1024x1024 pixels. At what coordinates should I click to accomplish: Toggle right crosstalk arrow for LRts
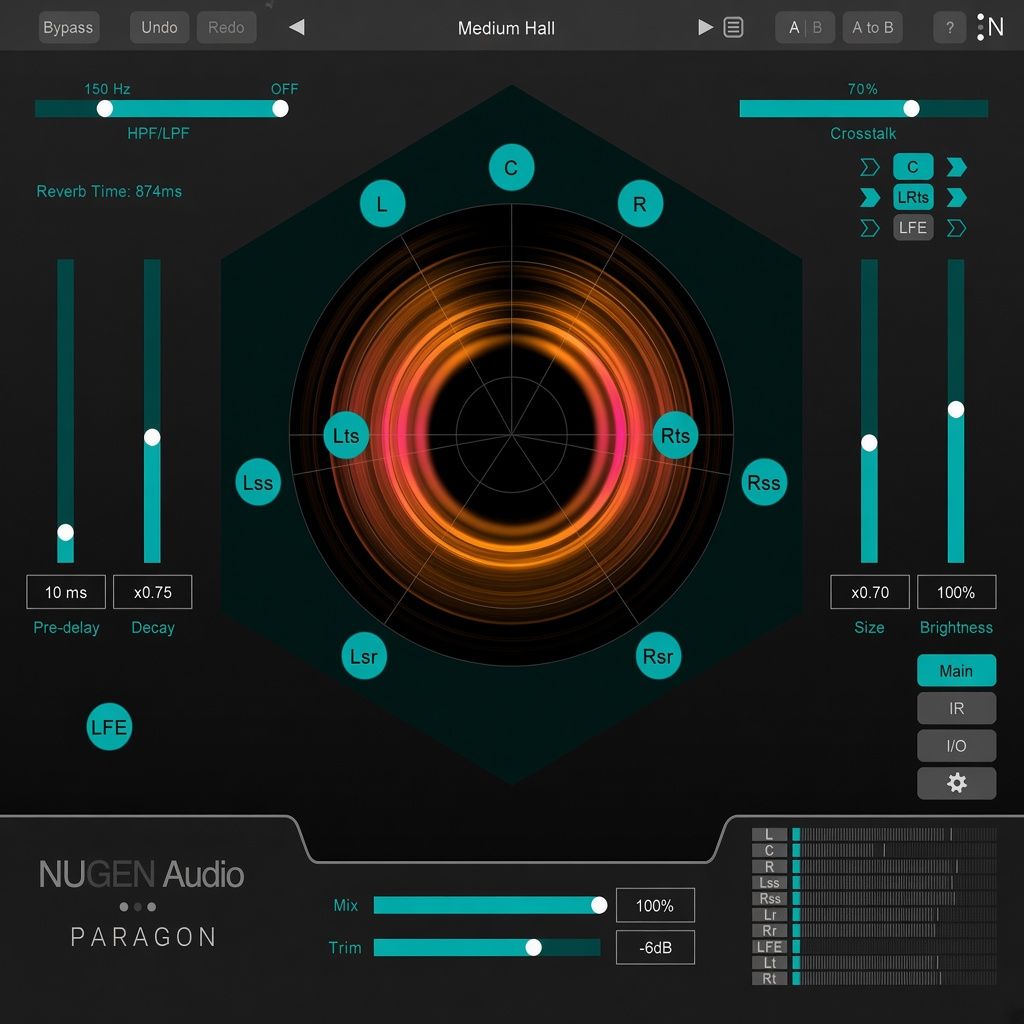click(956, 197)
